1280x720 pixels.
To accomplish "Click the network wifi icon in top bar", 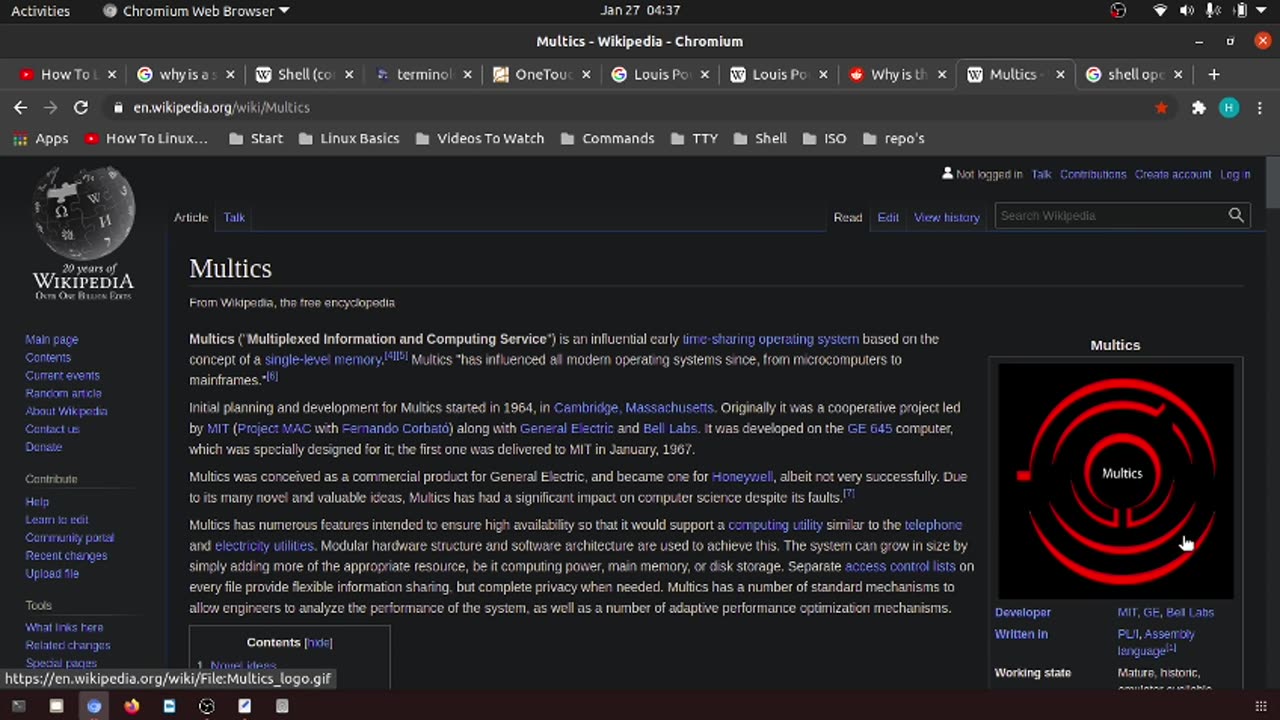I will point(1160,11).
